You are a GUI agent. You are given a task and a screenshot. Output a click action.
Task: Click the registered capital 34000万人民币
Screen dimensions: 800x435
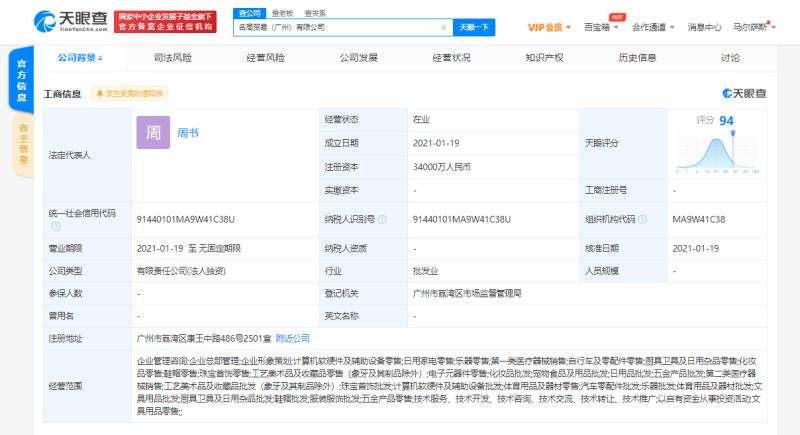click(442, 167)
